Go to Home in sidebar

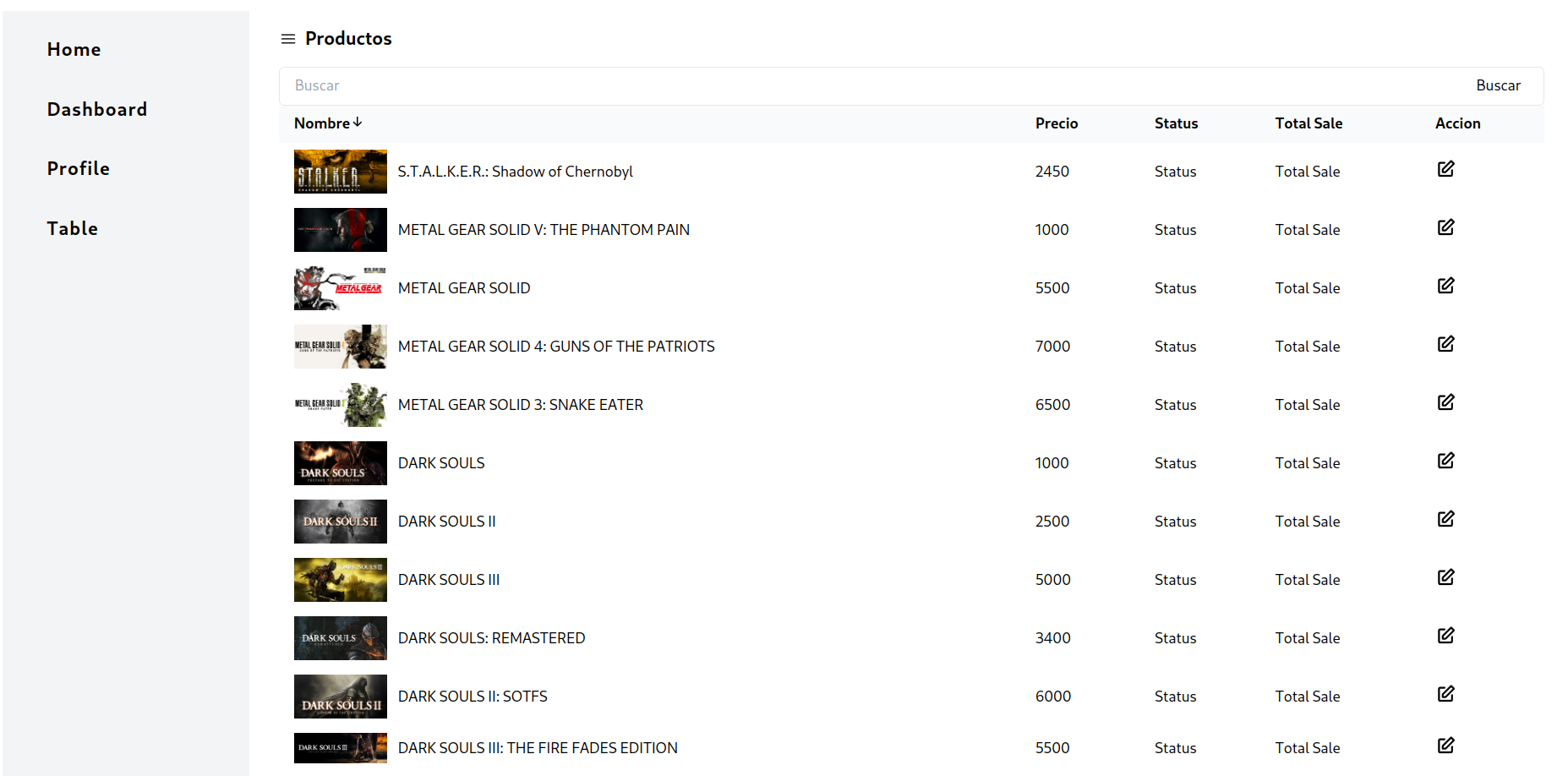point(74,50)
